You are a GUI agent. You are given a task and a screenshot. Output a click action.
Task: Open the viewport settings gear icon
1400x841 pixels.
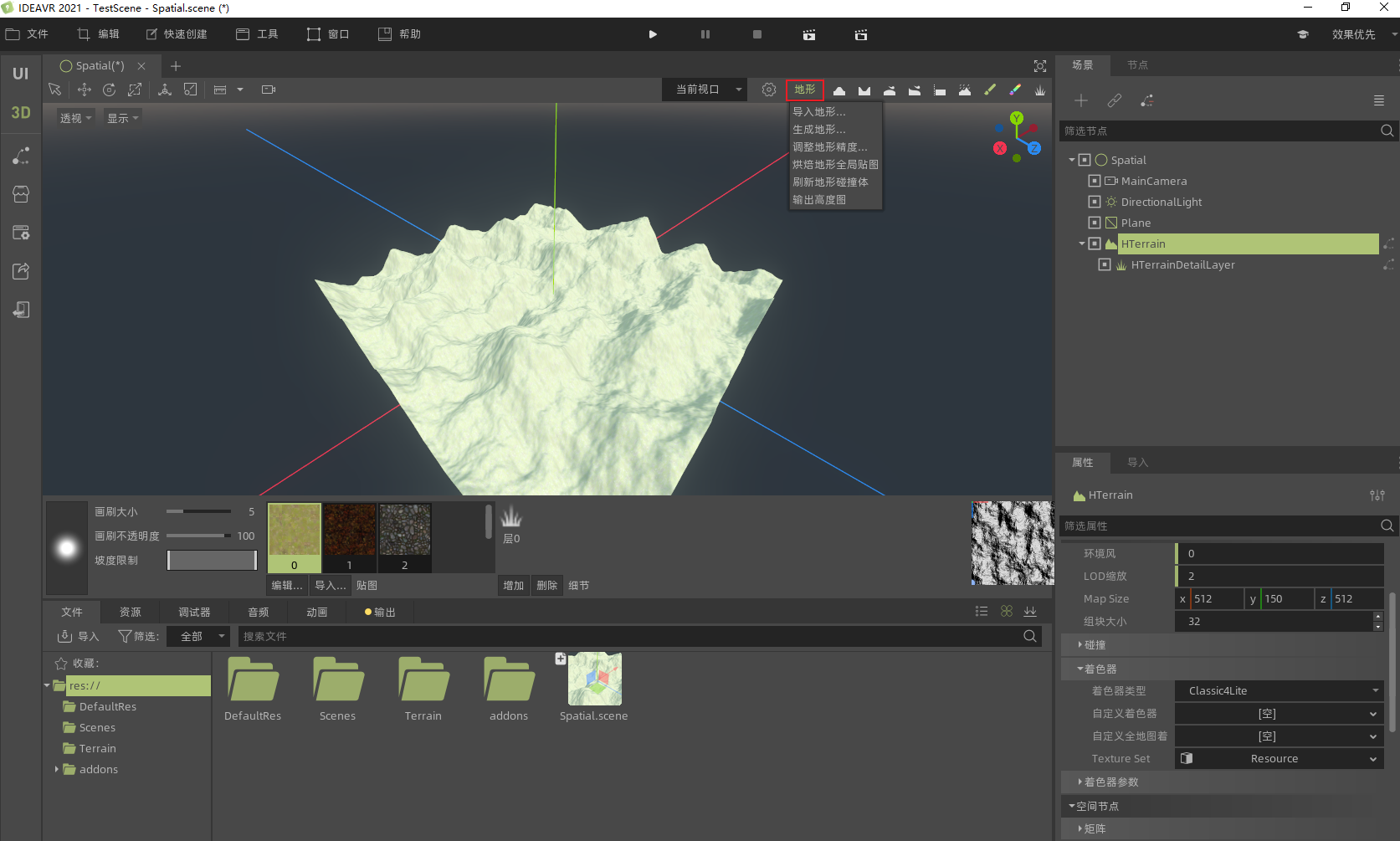coord(768,90)
